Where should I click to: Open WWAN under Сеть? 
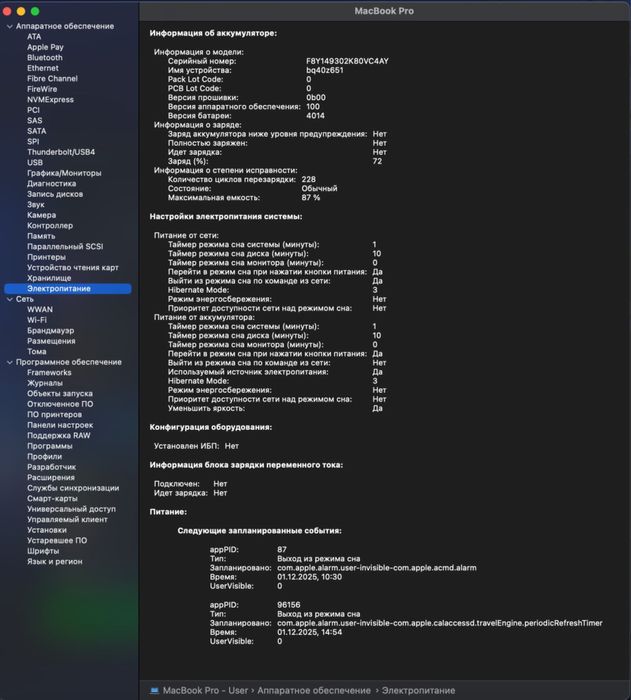click(40, 309)
